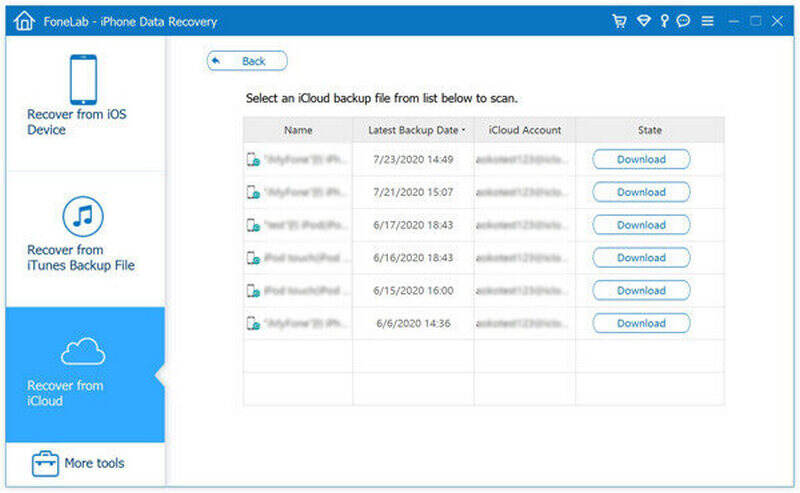Download the 6/17/2020 18:43 backup
The width and height of the screenshot is (800, 493).
pos(641,225)
